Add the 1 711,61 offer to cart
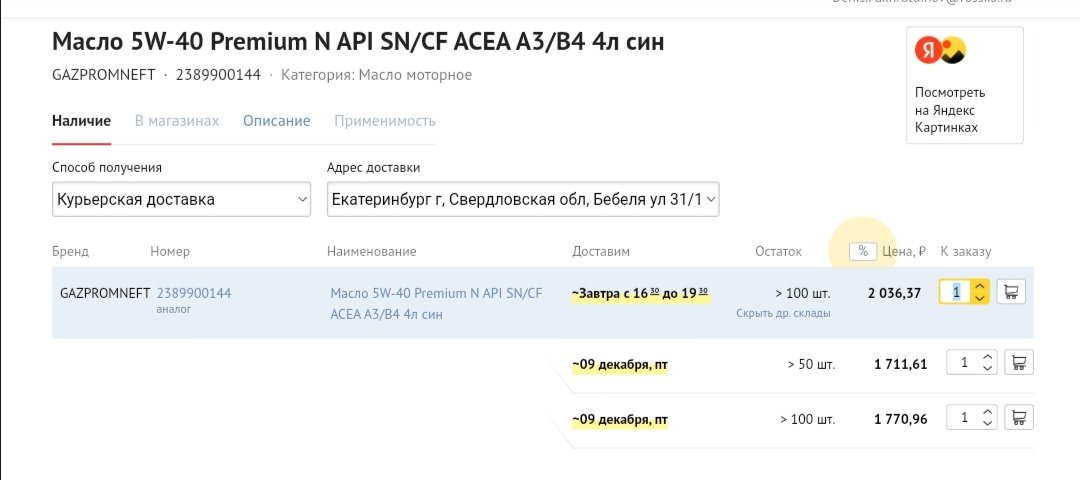 point(1019,362)
